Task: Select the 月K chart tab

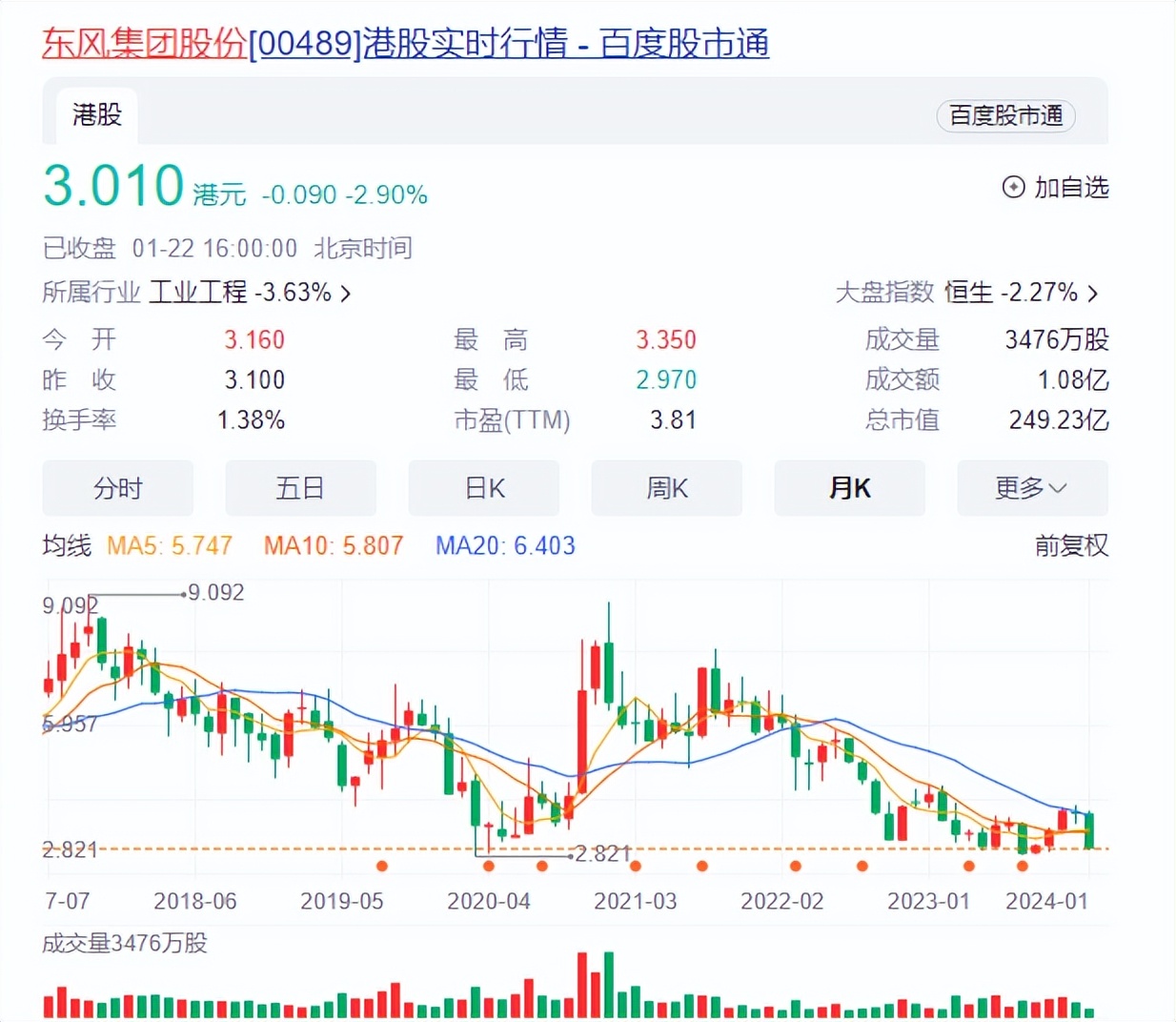Action: tap(849, 488)
